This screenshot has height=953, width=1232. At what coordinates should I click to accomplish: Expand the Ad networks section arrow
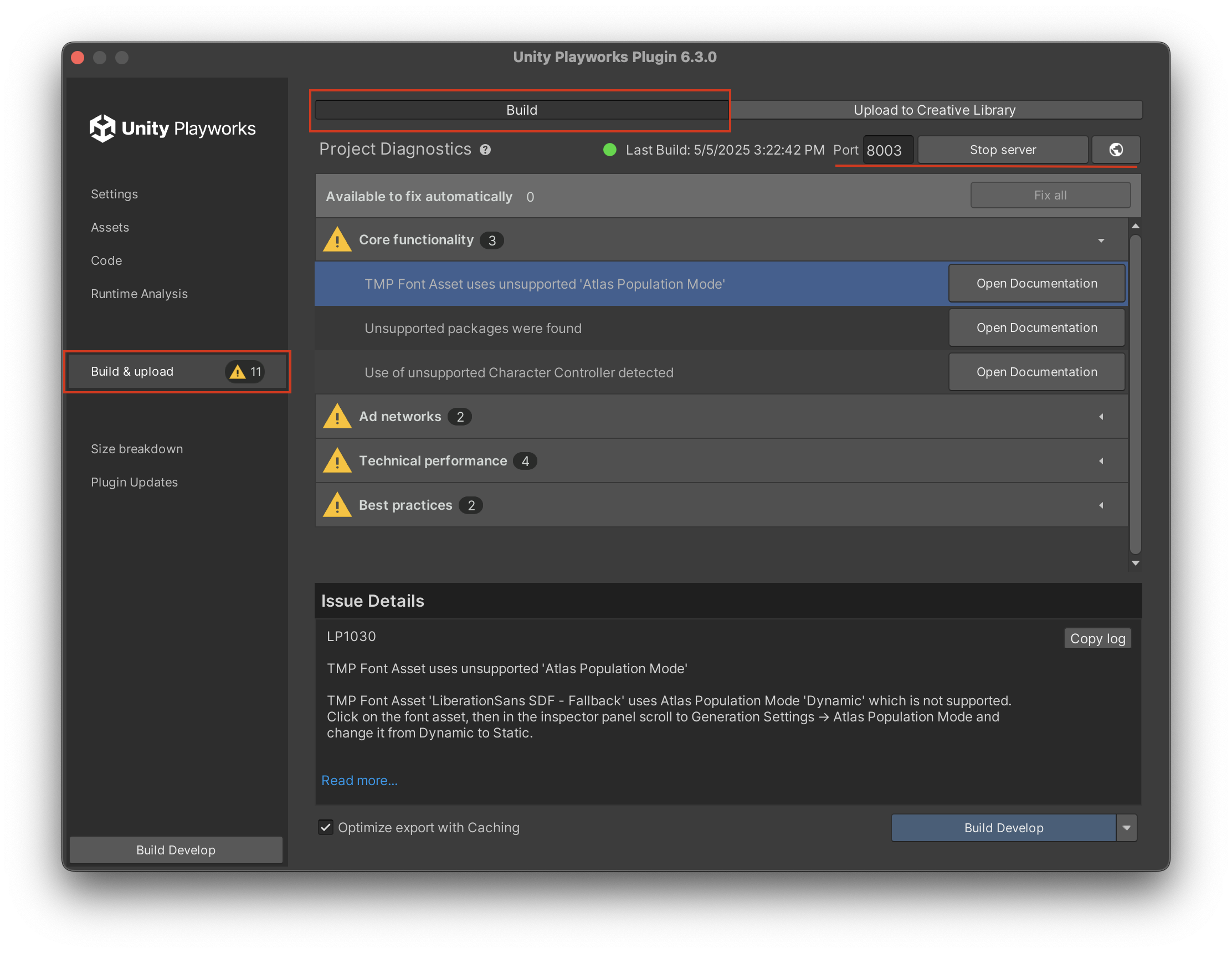1101,417
